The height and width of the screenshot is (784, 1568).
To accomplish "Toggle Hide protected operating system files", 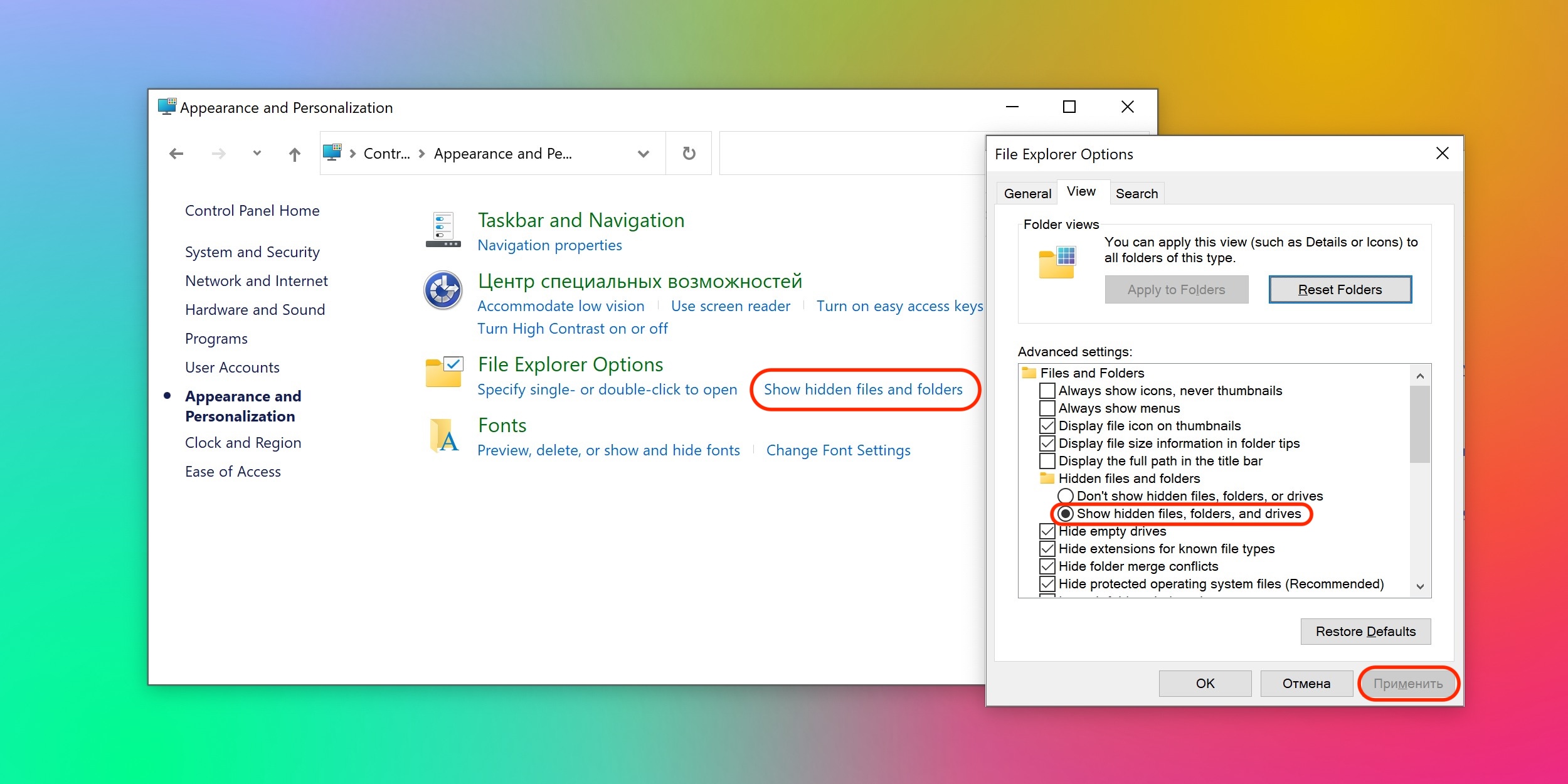I will pos(1047,584).
